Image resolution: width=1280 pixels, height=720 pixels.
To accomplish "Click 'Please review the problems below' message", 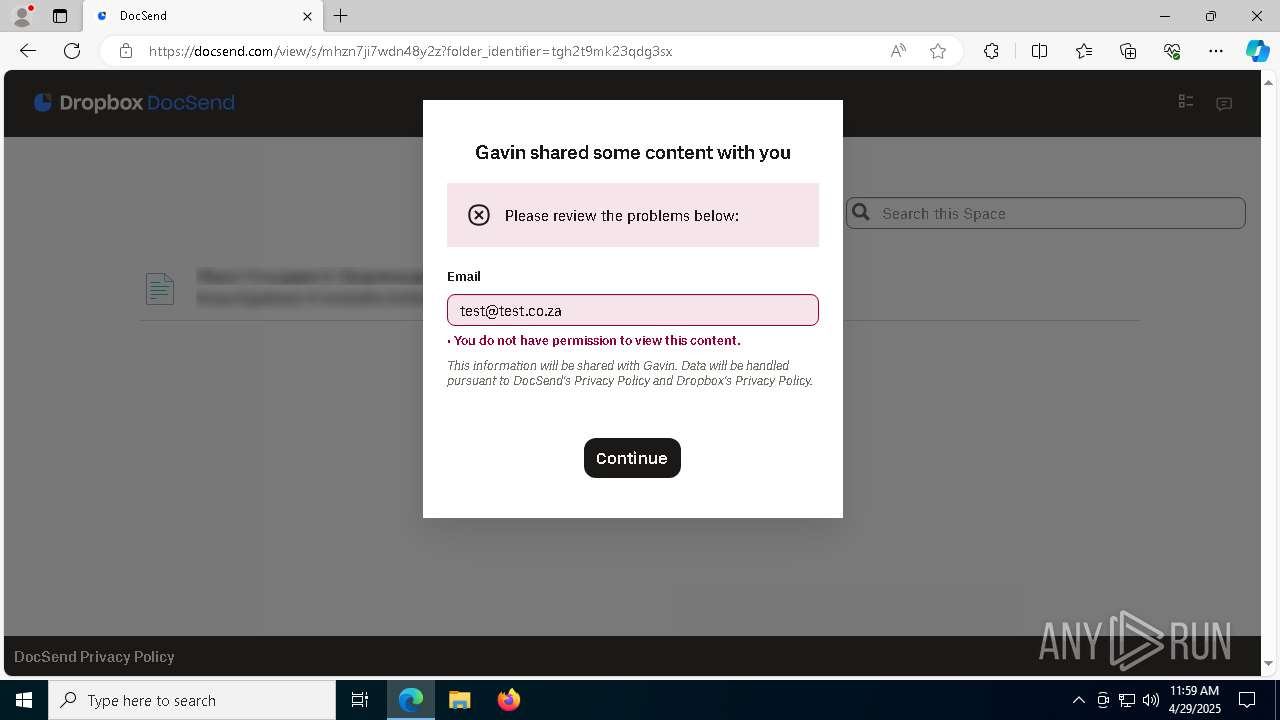I will [622, 215].
